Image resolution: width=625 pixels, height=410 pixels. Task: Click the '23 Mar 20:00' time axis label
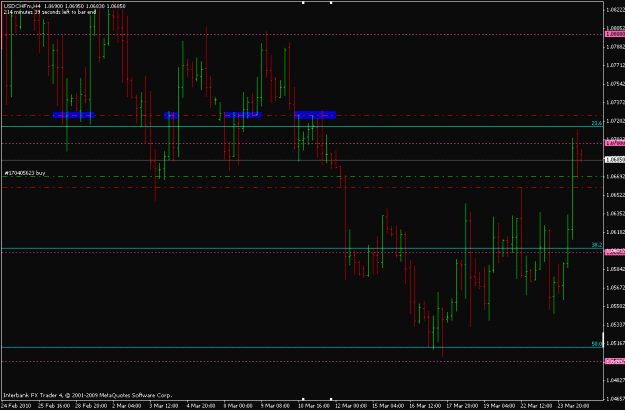click(574, 406)
